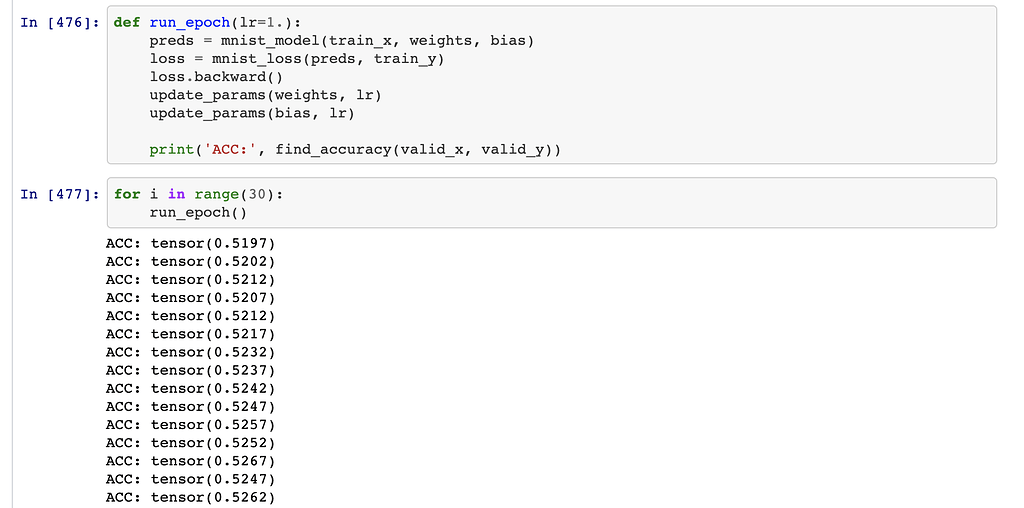The width and height of the screenshot is (1024, 508).
Task: Click the In [476] cell prompt
Action: [59, 23]
